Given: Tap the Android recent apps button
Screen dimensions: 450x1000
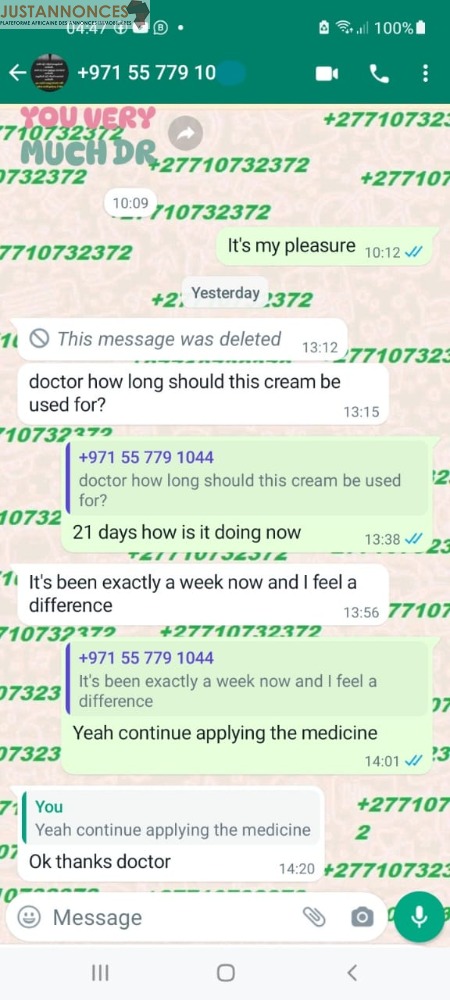Looking at the screenshot, I should pyautogui.click(x=100, y=973).
